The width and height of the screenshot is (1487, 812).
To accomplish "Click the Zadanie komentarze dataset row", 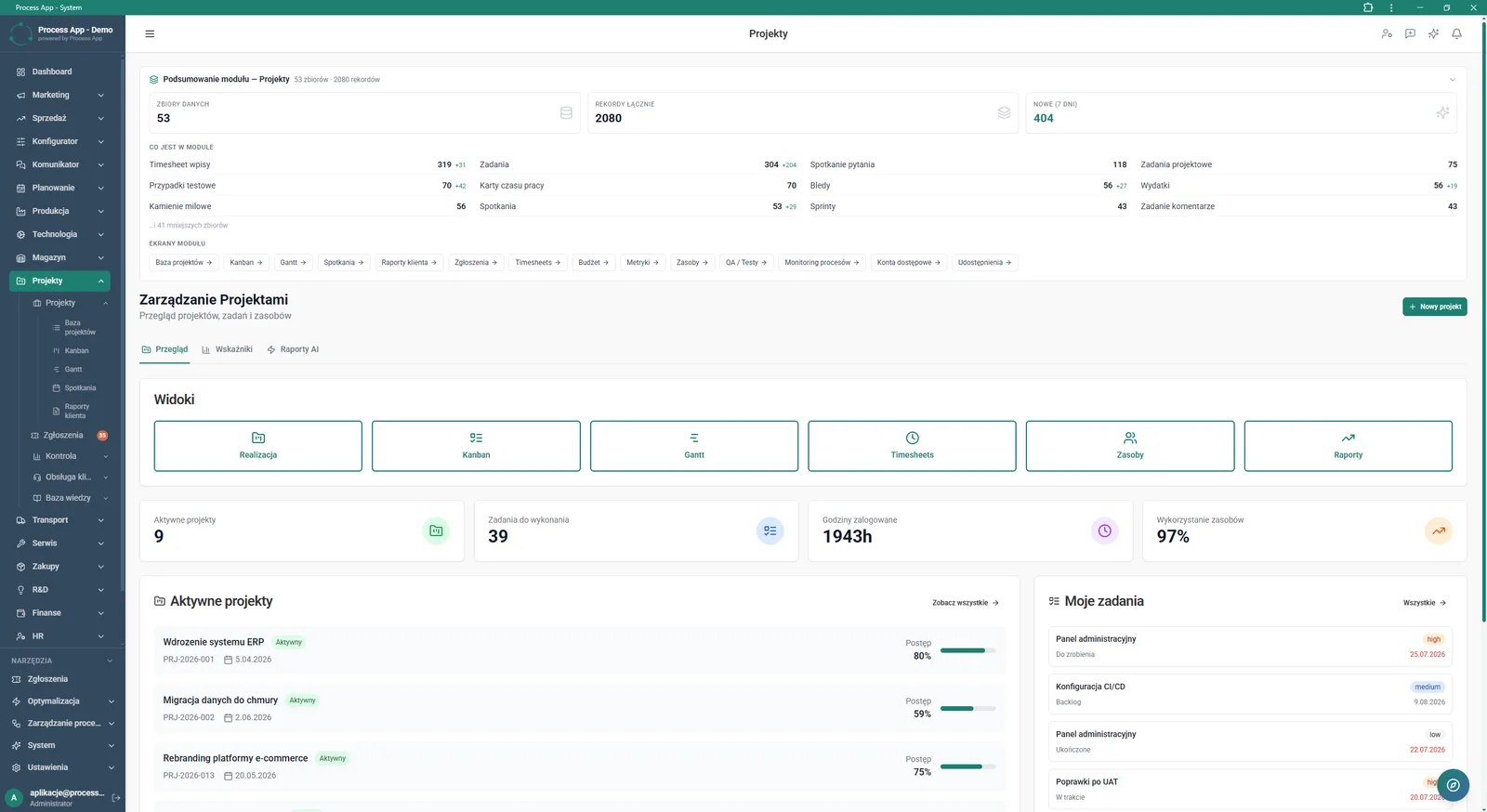I will coord(1299,206).
